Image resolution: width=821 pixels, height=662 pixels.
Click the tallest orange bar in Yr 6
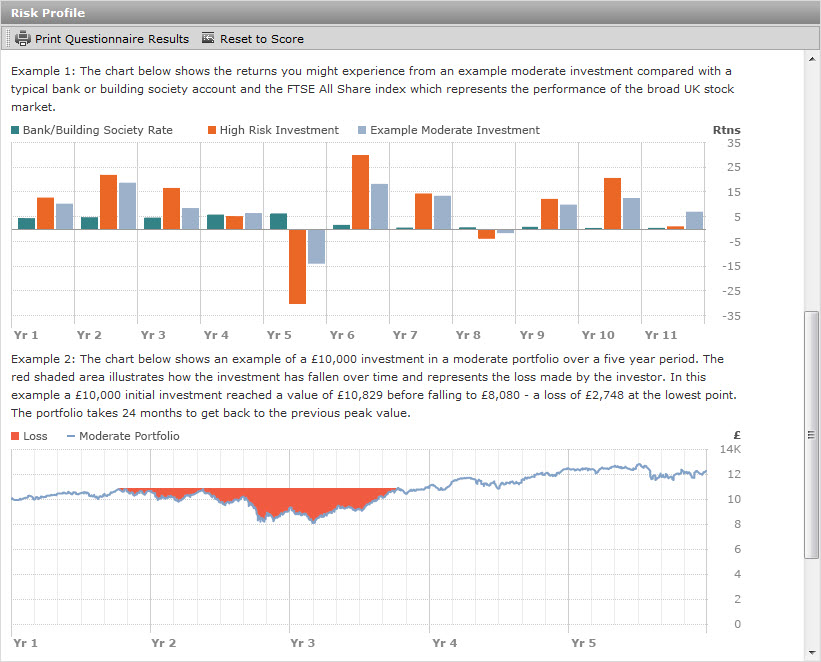(x=360, y=192)
